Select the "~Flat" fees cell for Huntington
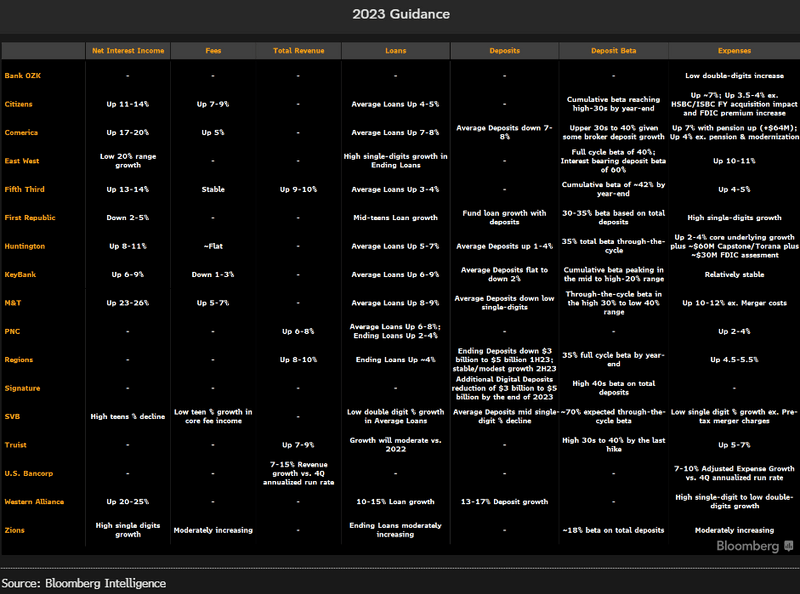 pyautogui.click(x=213, y=246)
